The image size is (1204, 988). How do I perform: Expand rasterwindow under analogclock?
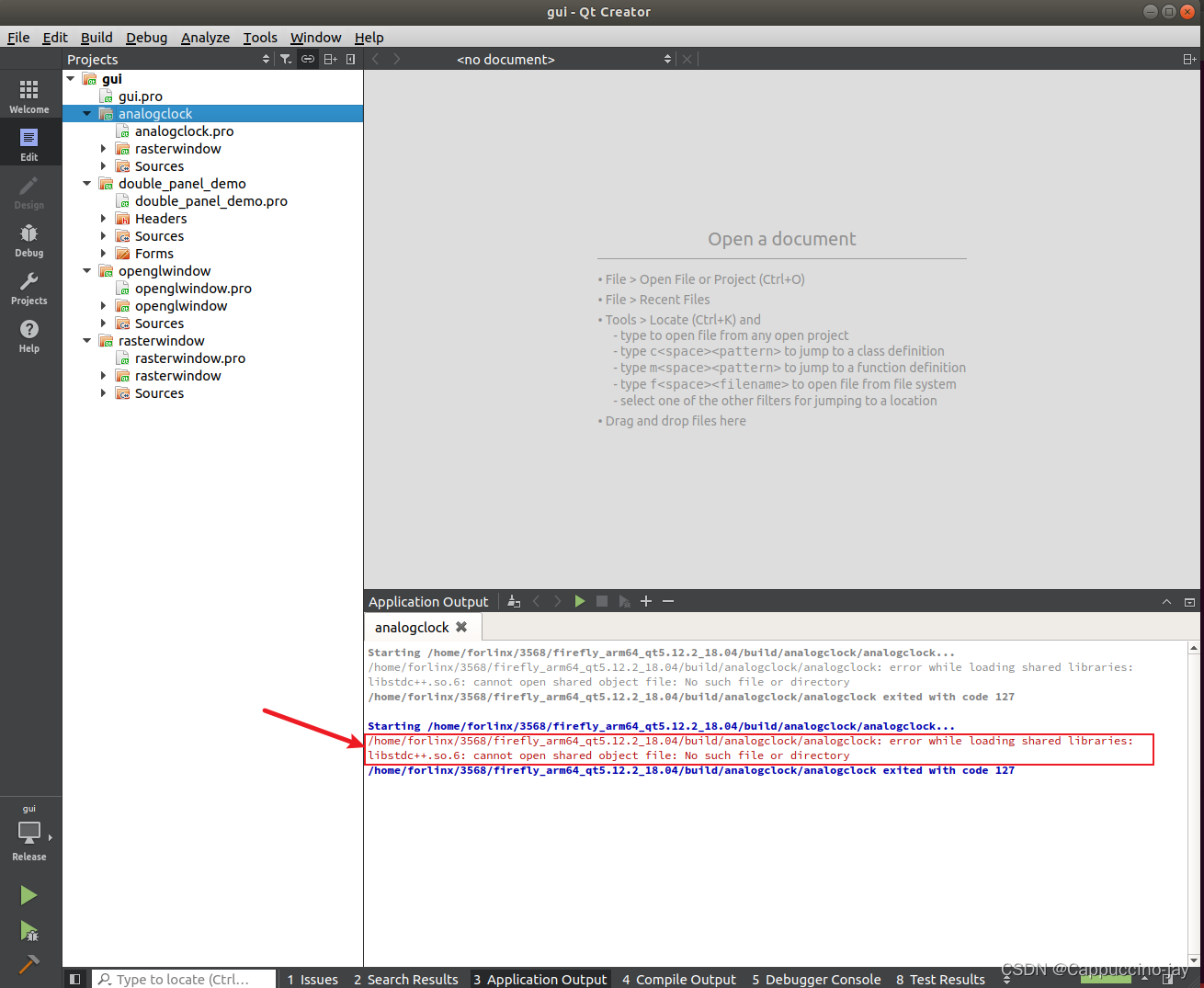pyautogui.click(x=104, y=149)
